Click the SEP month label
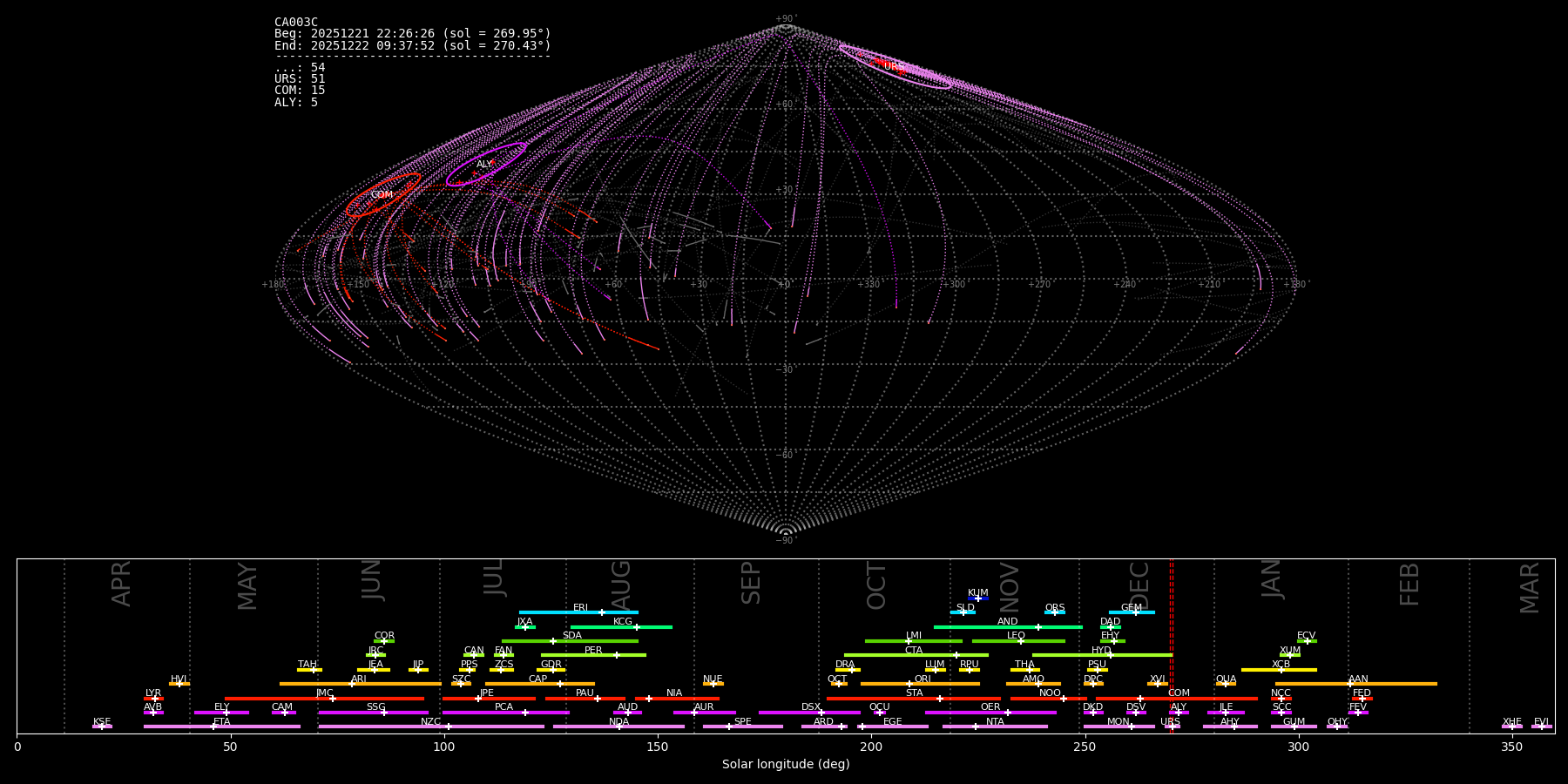Image resolution: width=1568 pixels, height=784 pixels. pyautogui.click(x=751, y=582)
